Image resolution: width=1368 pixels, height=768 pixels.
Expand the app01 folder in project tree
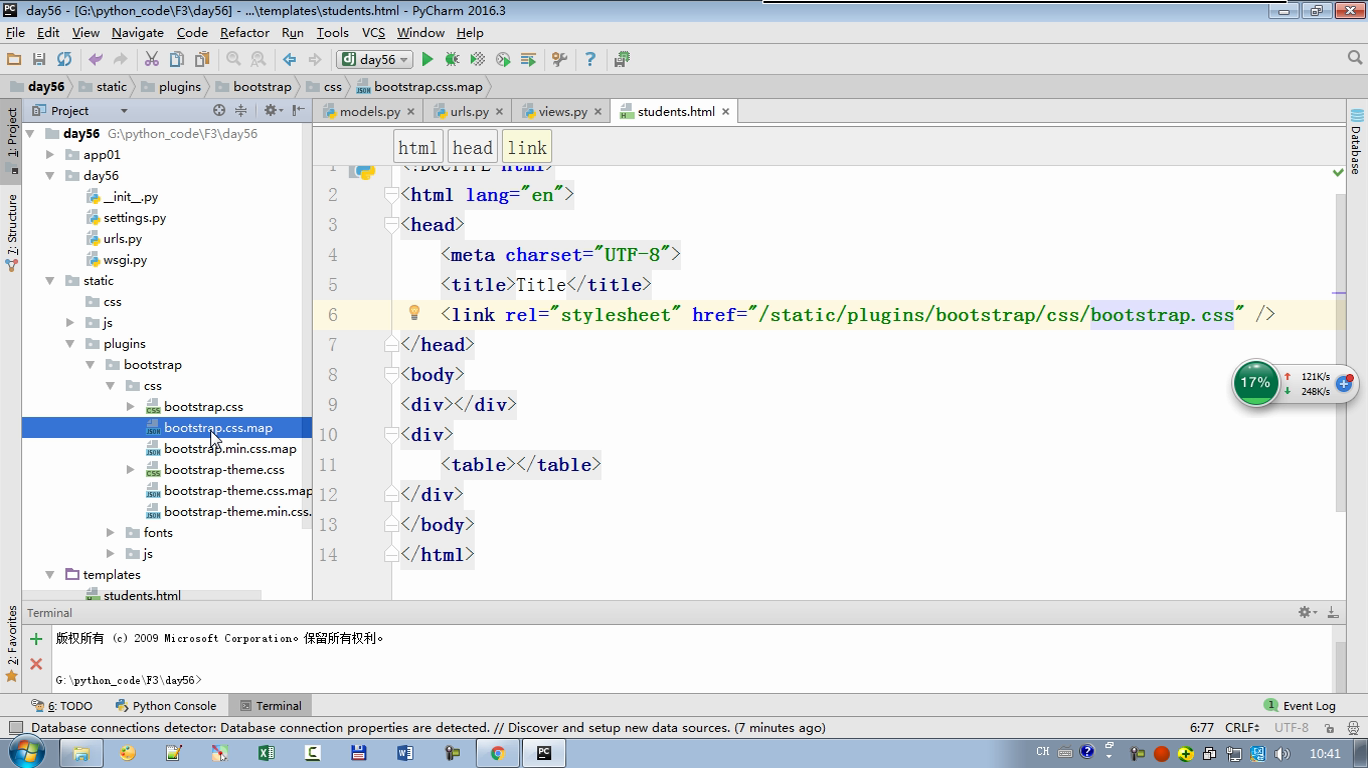(50, 155)
